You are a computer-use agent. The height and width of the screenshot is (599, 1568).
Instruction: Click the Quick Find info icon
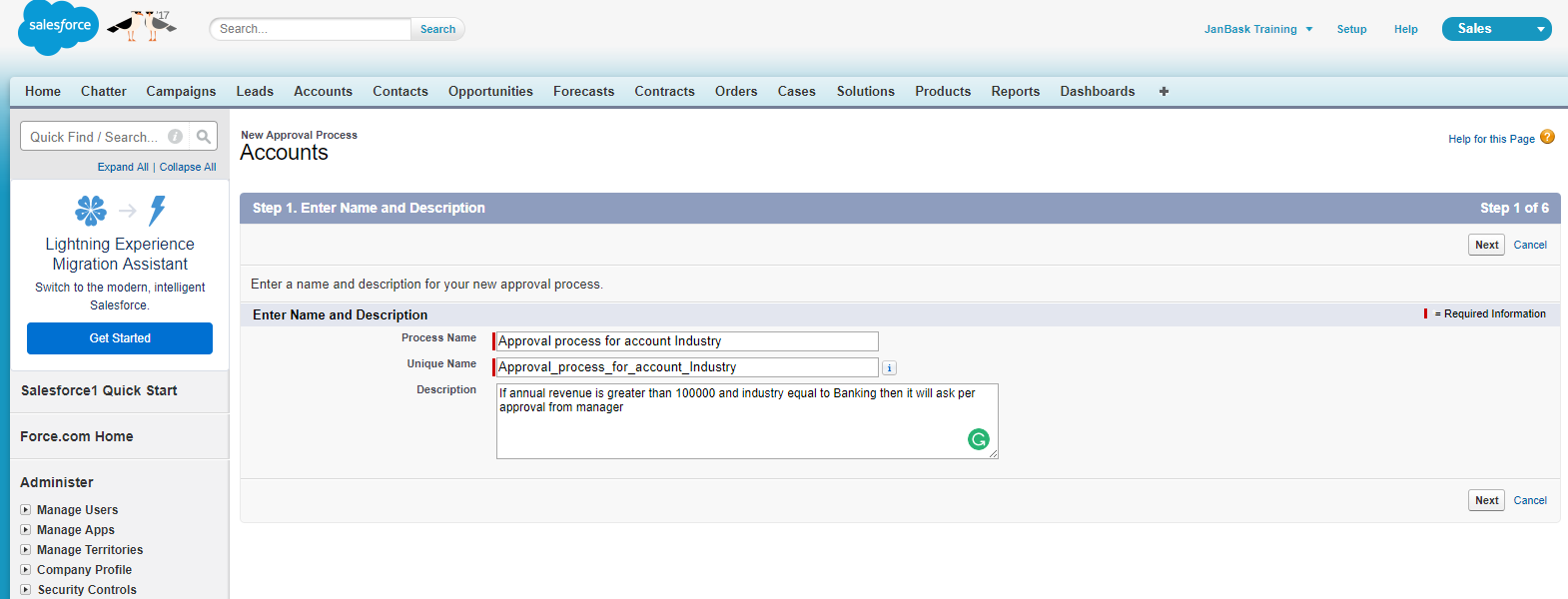pos(175,137)
